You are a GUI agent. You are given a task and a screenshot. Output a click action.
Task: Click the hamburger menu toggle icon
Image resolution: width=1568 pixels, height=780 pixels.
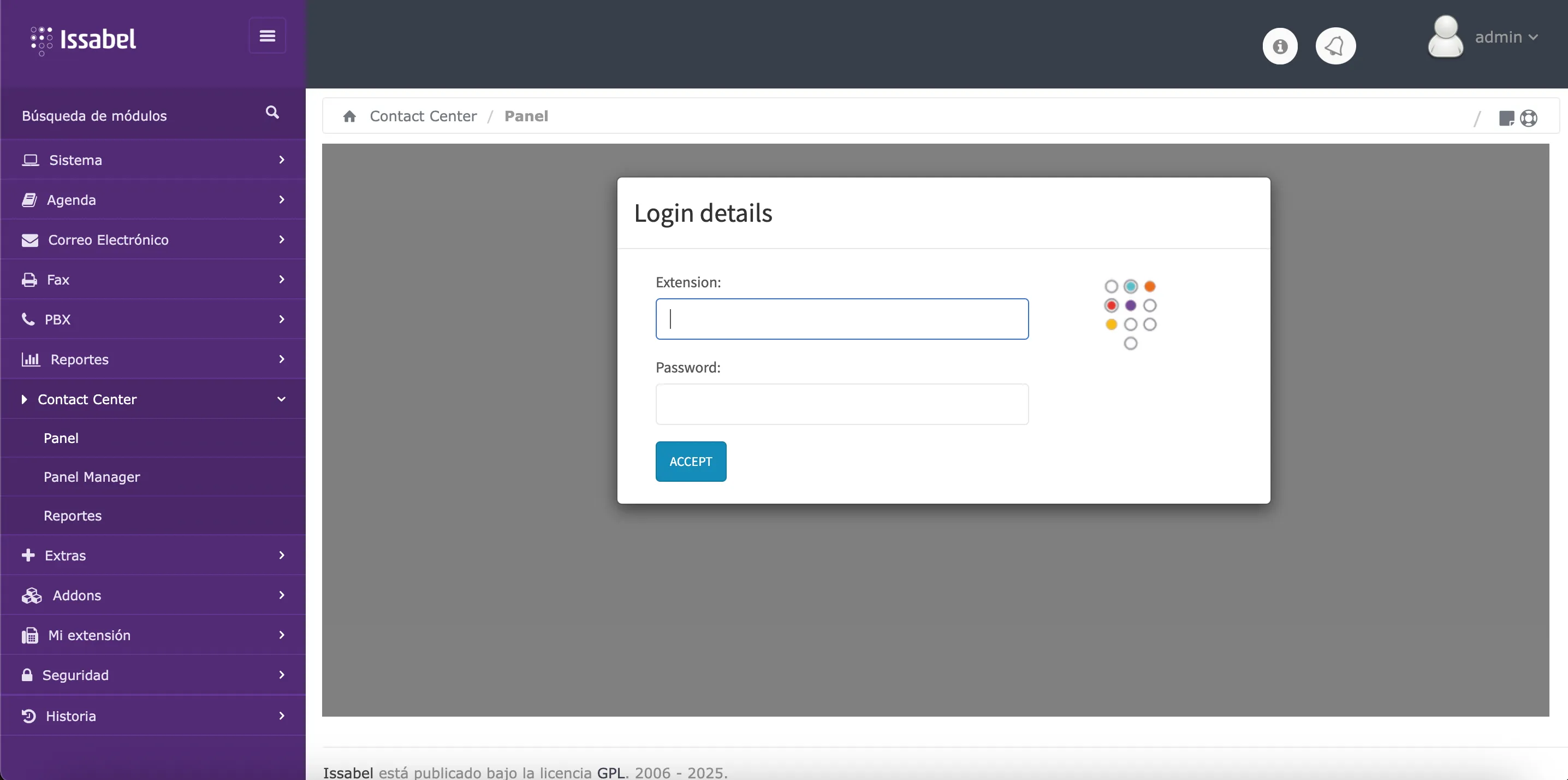(267, 36)
